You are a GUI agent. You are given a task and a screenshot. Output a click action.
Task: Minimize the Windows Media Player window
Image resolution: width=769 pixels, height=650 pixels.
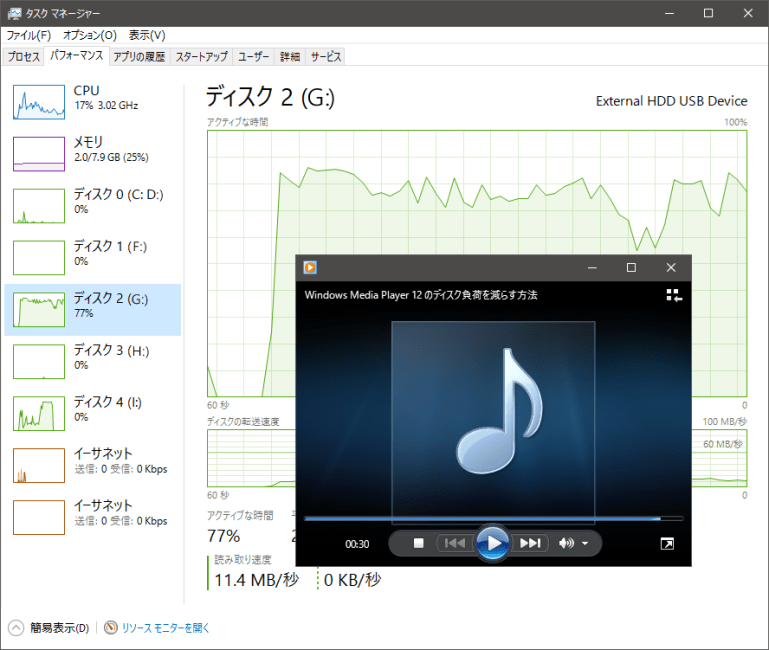pyautogui.click(x=592, y=267)
